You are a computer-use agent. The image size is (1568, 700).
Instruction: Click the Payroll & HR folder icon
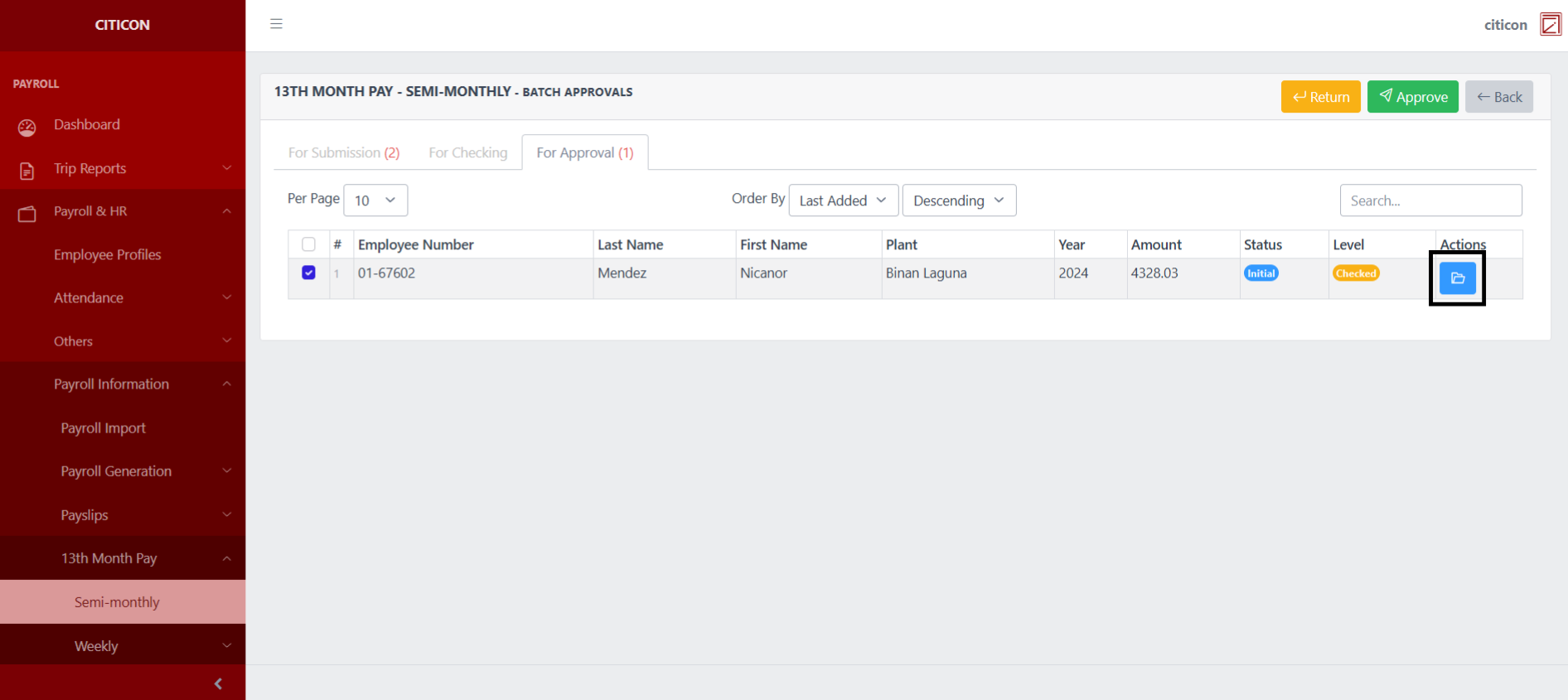[x=27, y=214]
